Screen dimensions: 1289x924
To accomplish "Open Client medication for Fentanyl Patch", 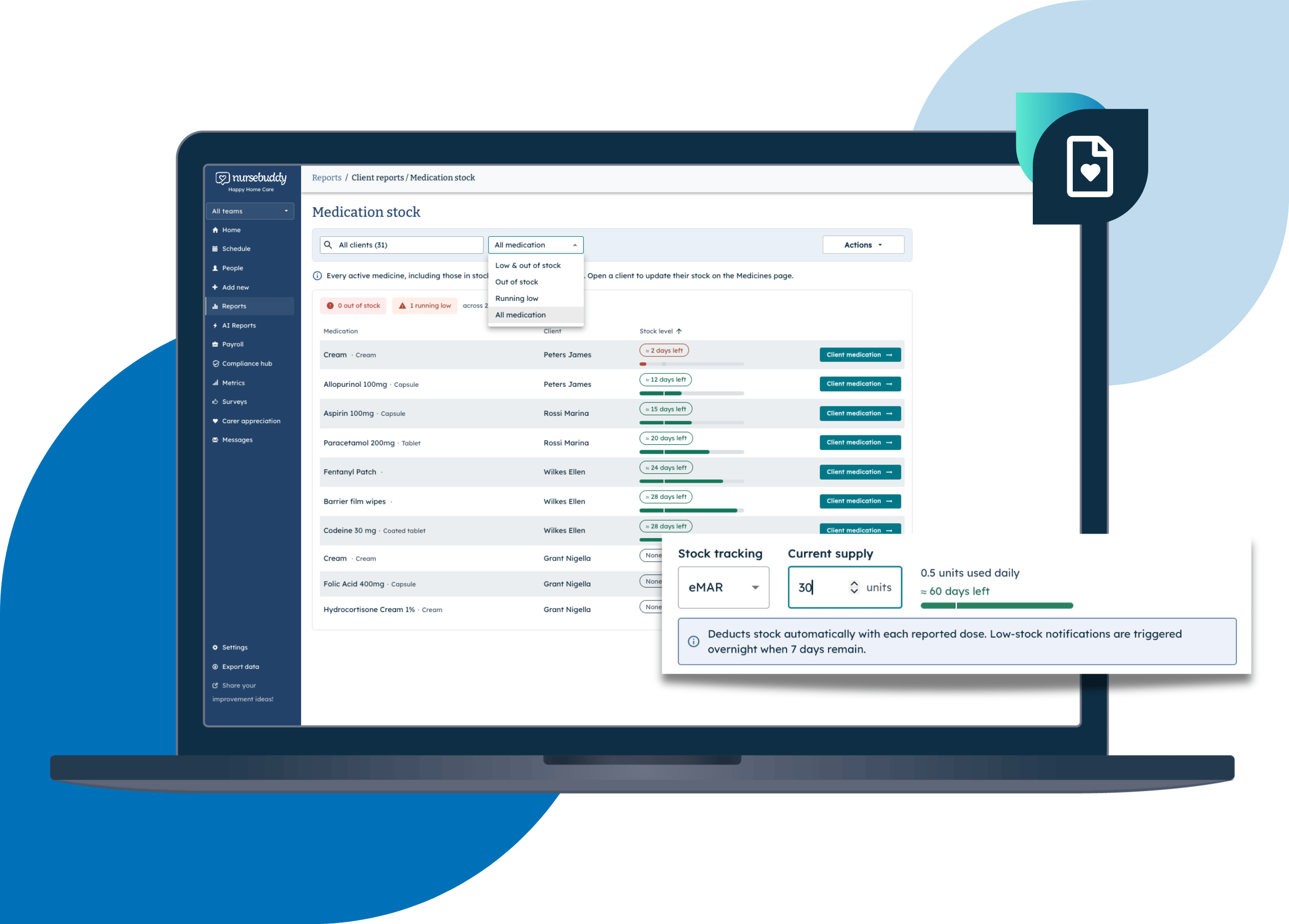I will pyautogui.click(x=860, y=472).
